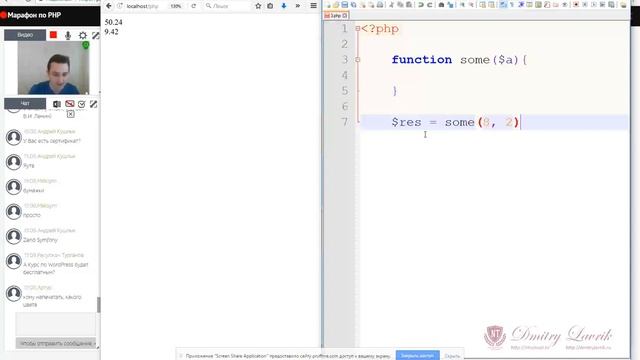Screen dimensions: 640x360
Task: Switch to the Чат tab
Action: coord(25,104)
